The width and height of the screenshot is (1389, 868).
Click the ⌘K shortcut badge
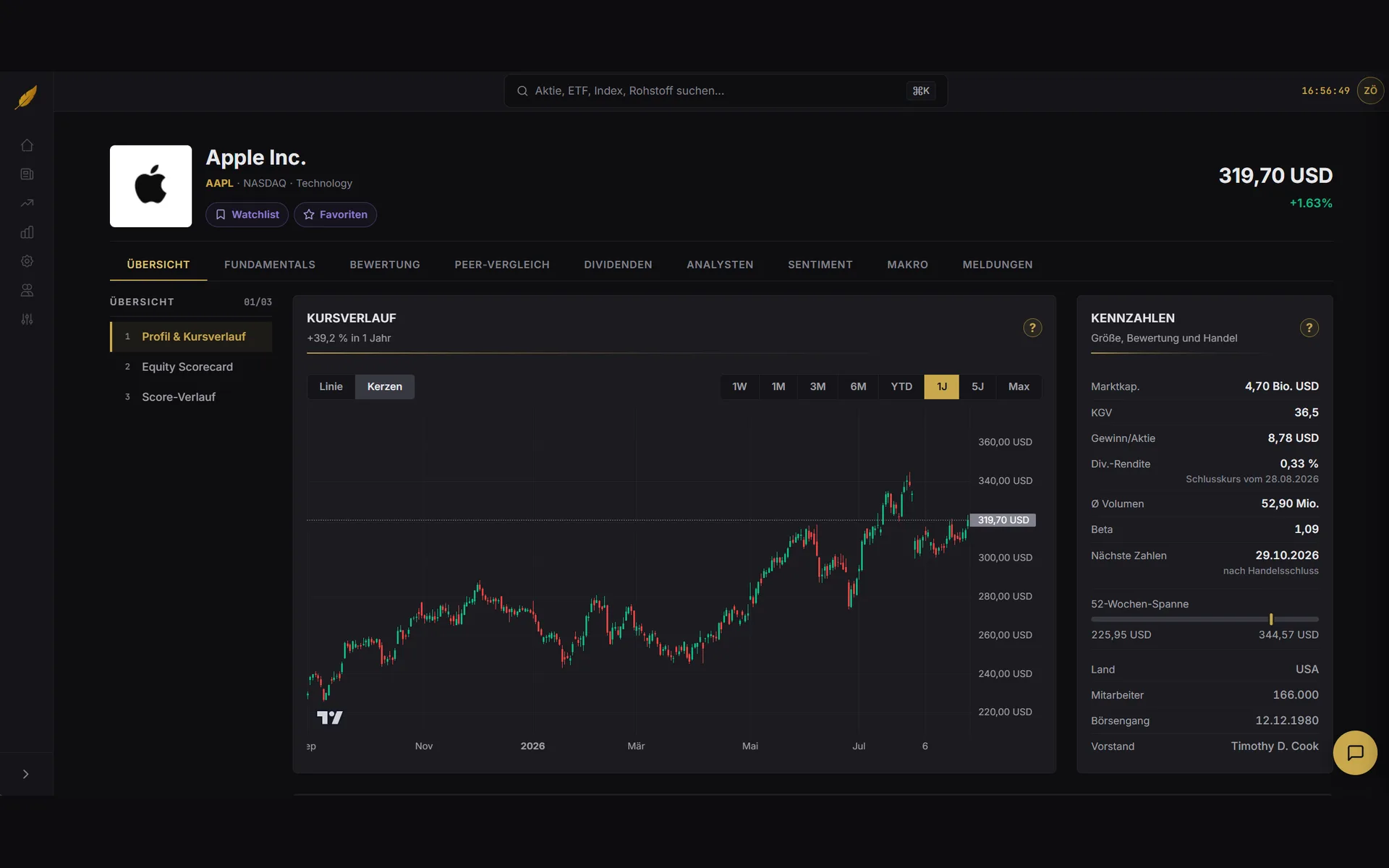coord(921,91)
